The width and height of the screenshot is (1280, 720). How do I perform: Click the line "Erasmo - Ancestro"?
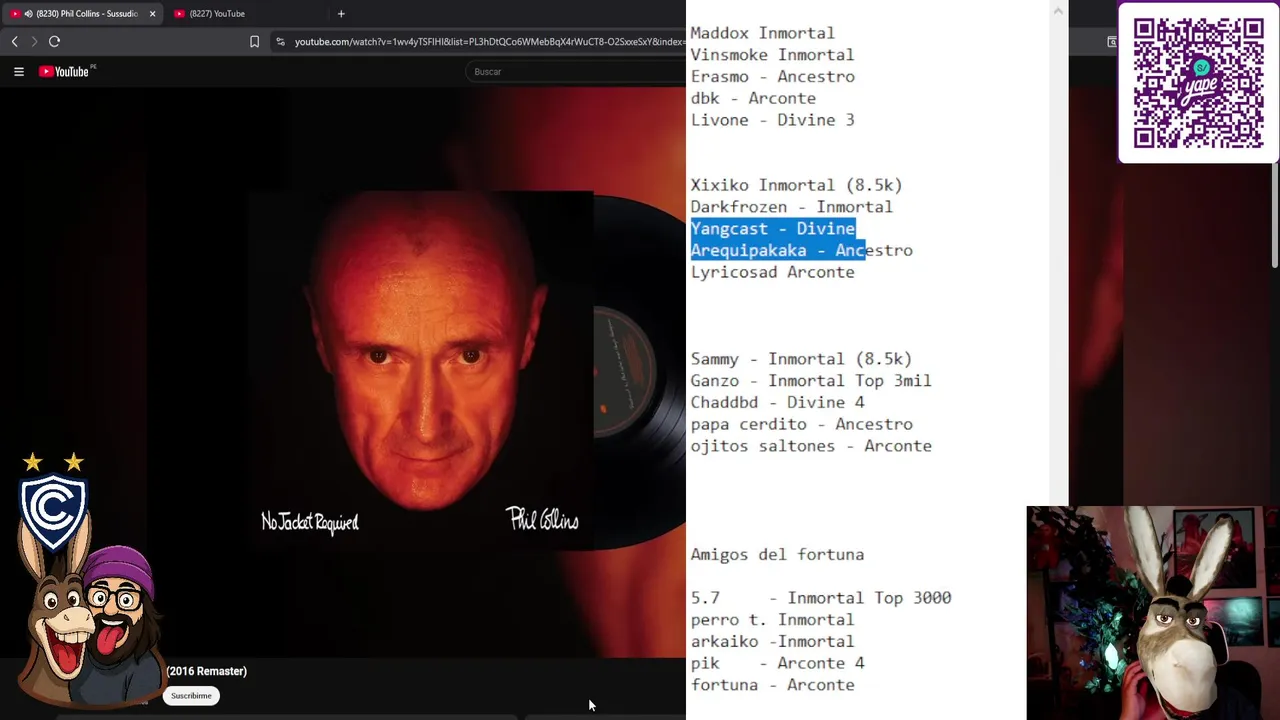point(772,77)
